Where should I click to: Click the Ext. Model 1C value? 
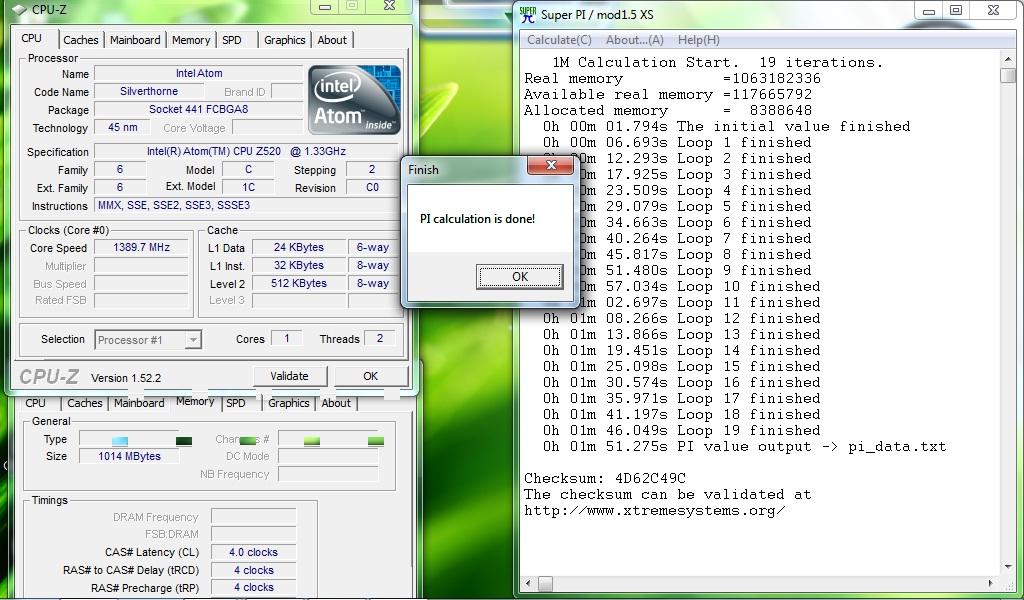(x=248, y=187)
